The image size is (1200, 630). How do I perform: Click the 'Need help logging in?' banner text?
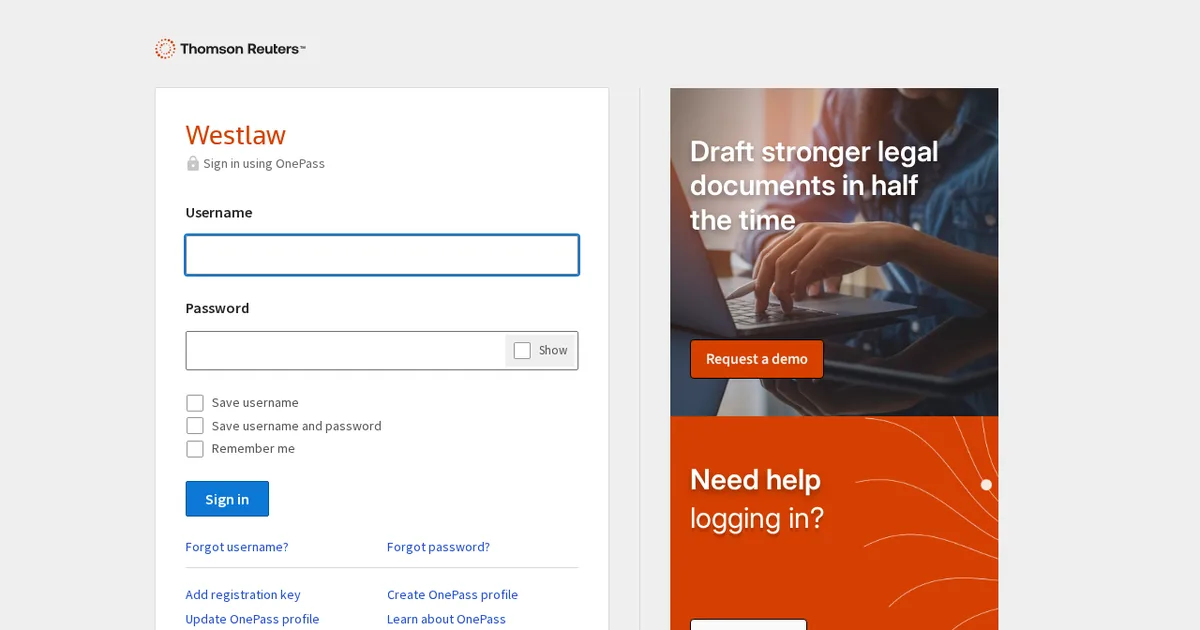(x=757, y=499)
